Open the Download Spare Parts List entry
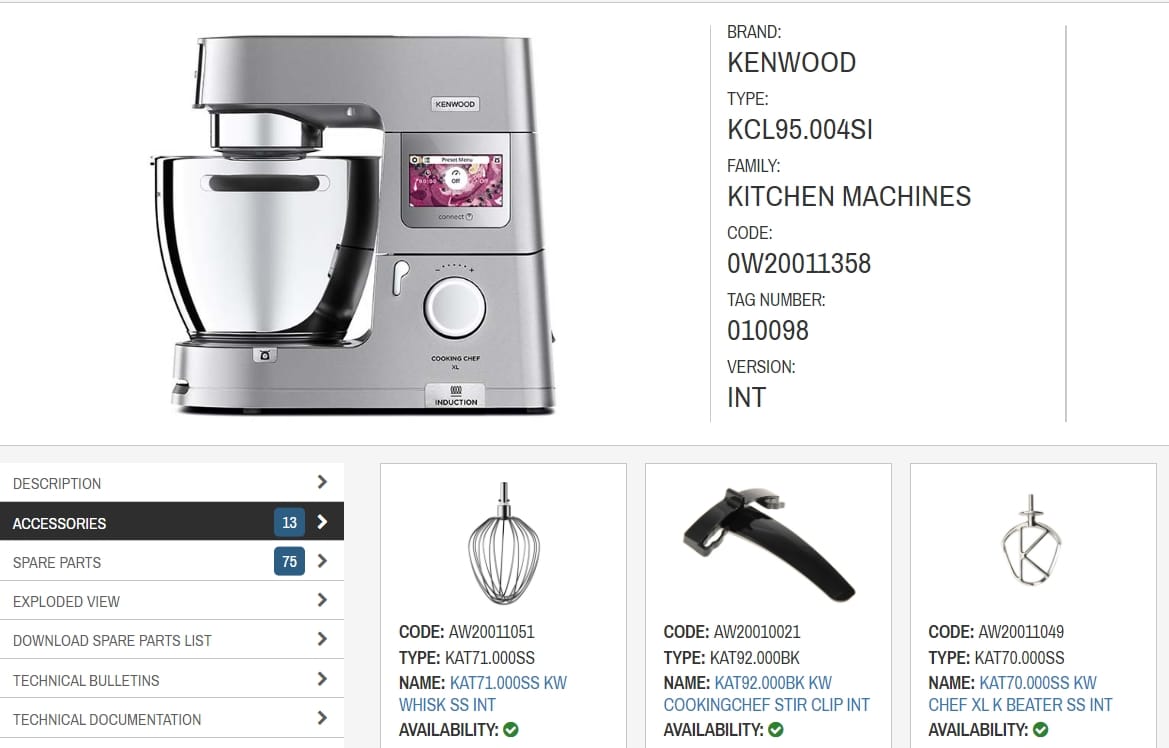 171,640
